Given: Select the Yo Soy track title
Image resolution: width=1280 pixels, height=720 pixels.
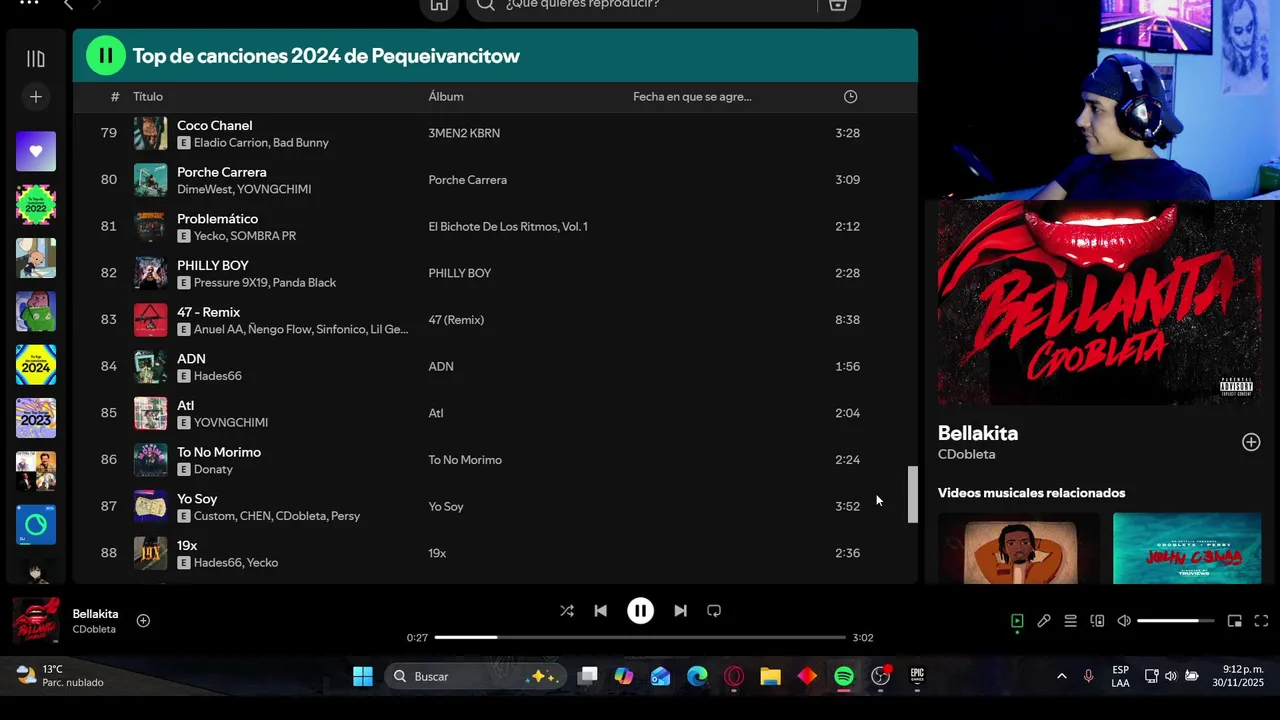Looking at the screenshot, I should coord(197,499).
